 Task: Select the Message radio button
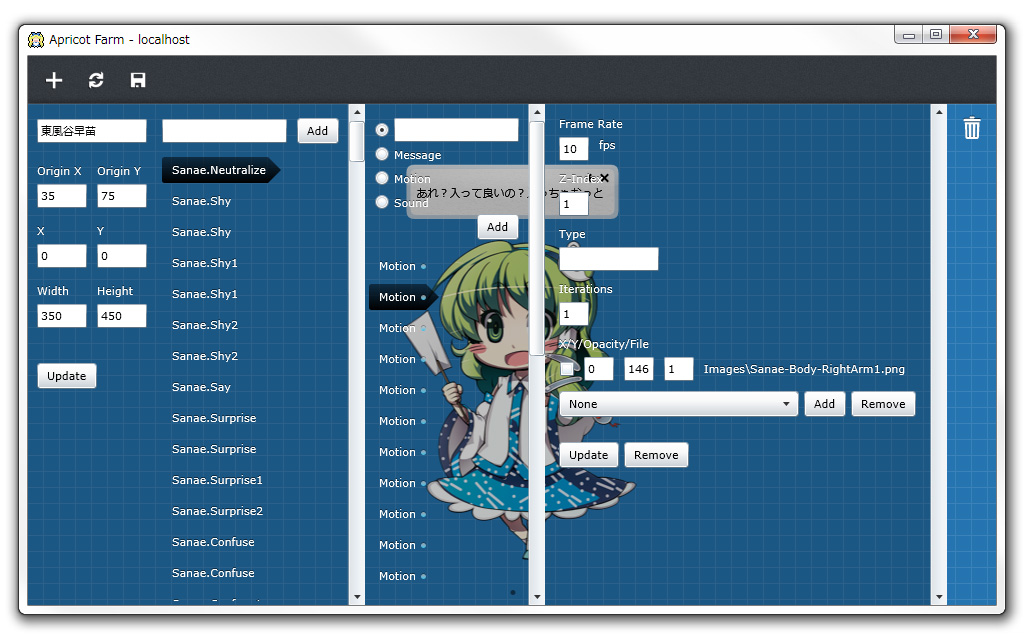pos(382,154)
